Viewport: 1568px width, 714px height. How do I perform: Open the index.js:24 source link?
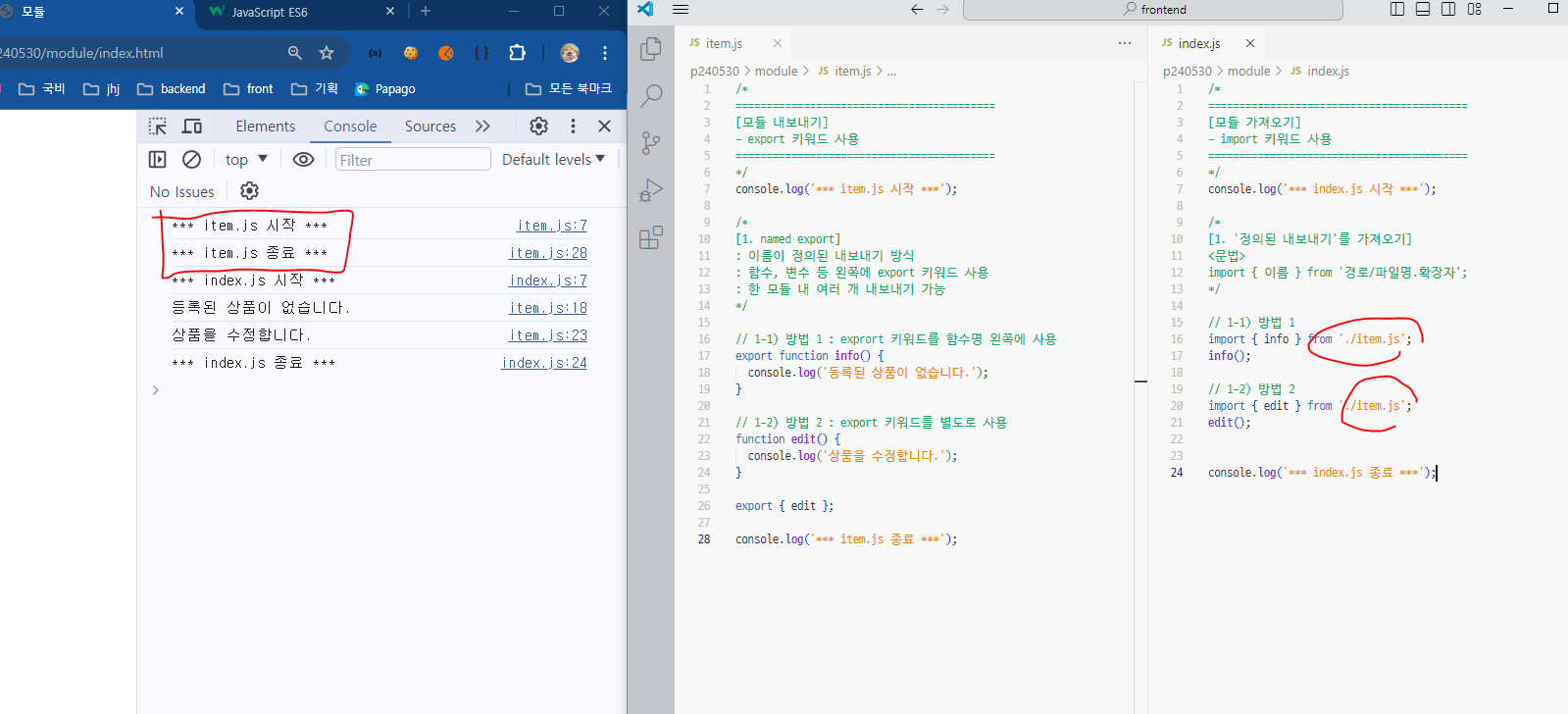[544, 363]
